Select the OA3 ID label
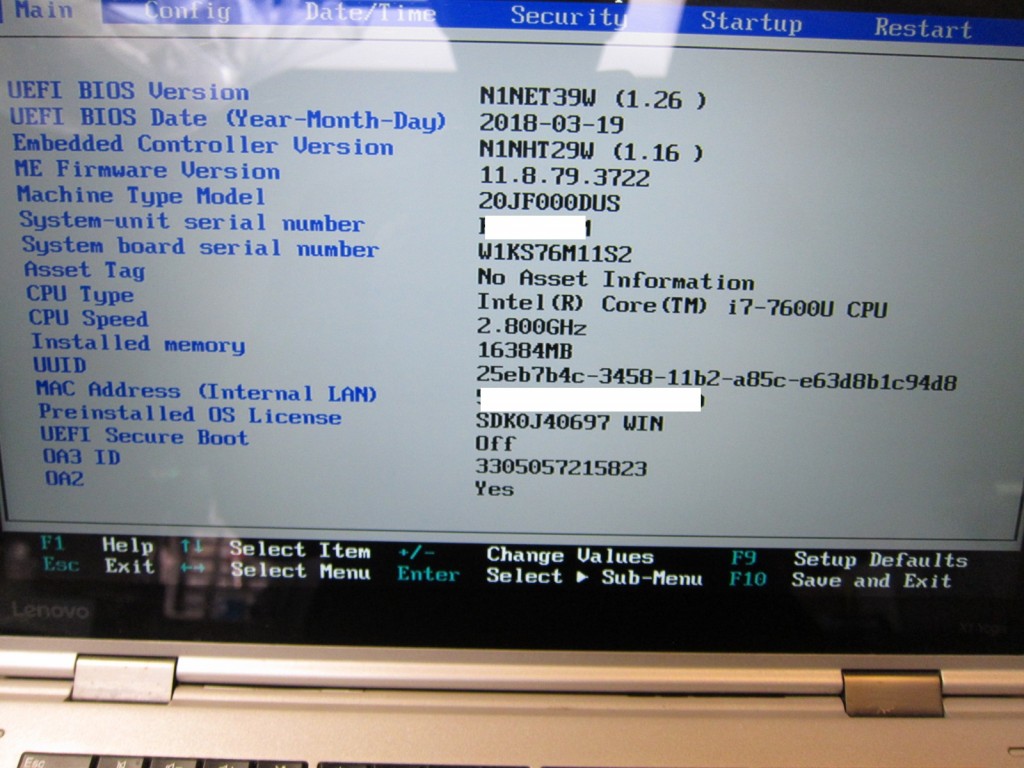This screenshot has height=768, width=1024. pyautogui.click(x=82, y=457)
